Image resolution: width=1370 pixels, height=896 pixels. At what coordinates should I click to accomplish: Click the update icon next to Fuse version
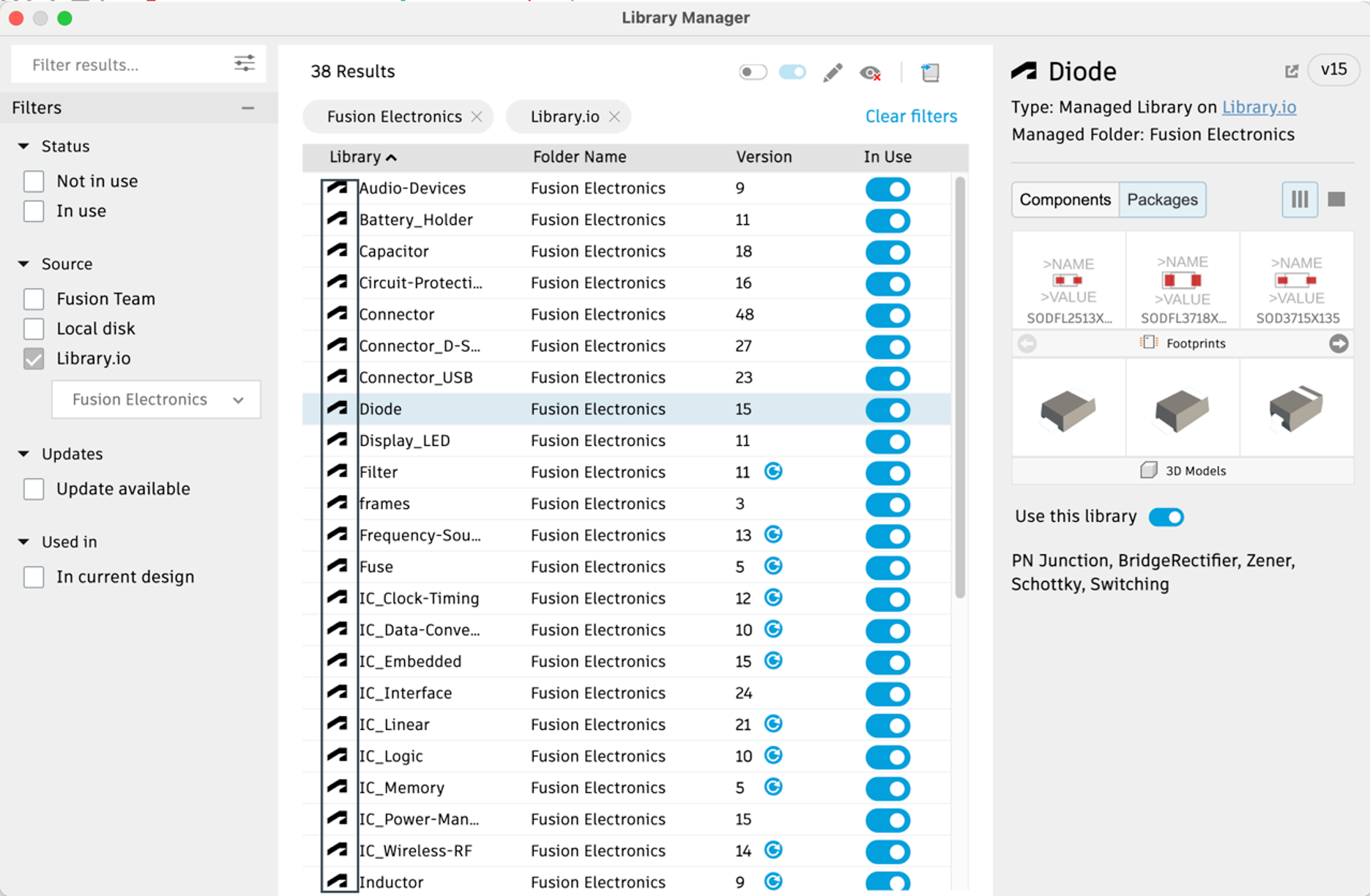pos(774,566)
